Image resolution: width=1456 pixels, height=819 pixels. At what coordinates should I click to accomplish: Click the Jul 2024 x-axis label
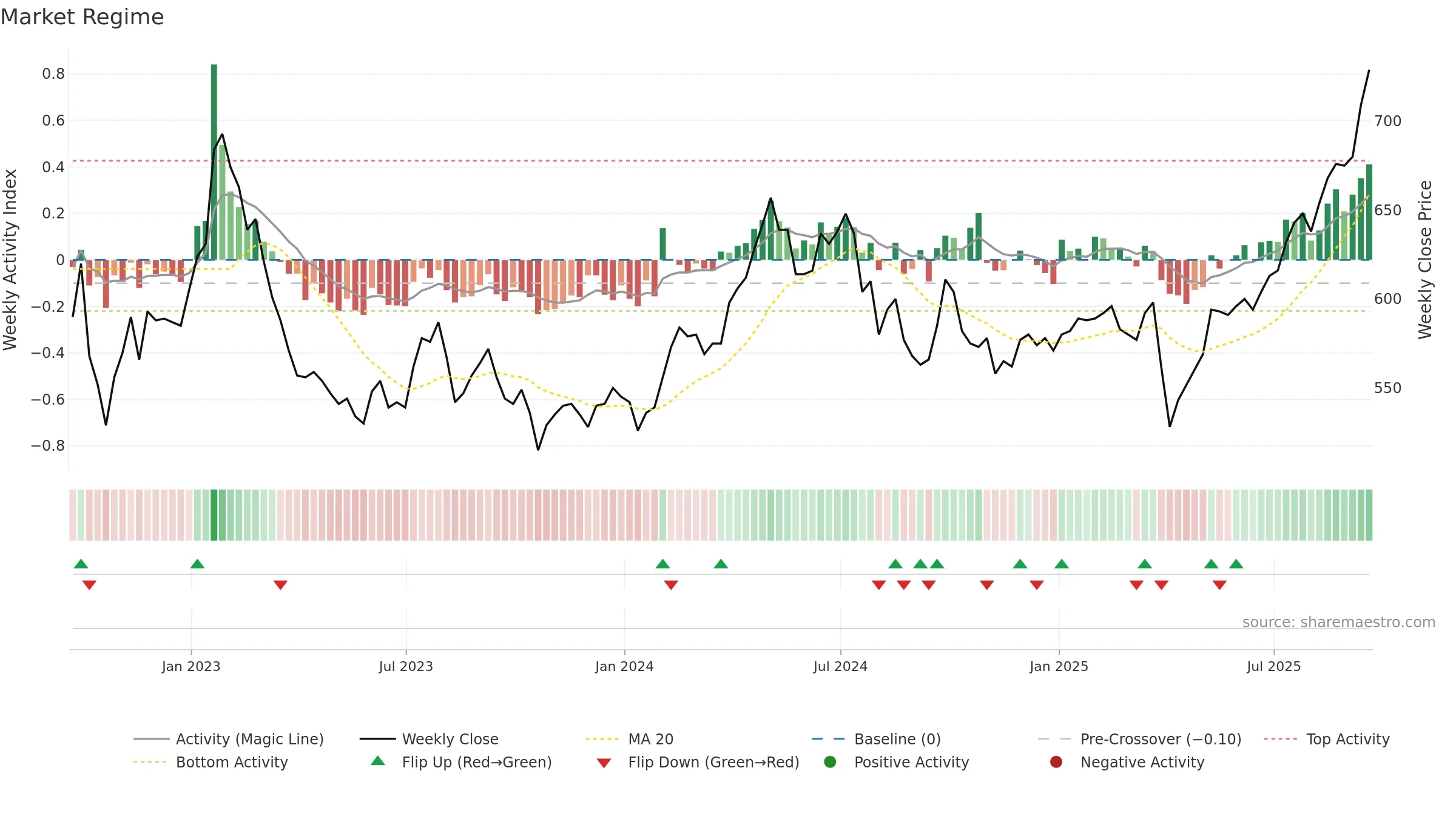coord(840,666)
